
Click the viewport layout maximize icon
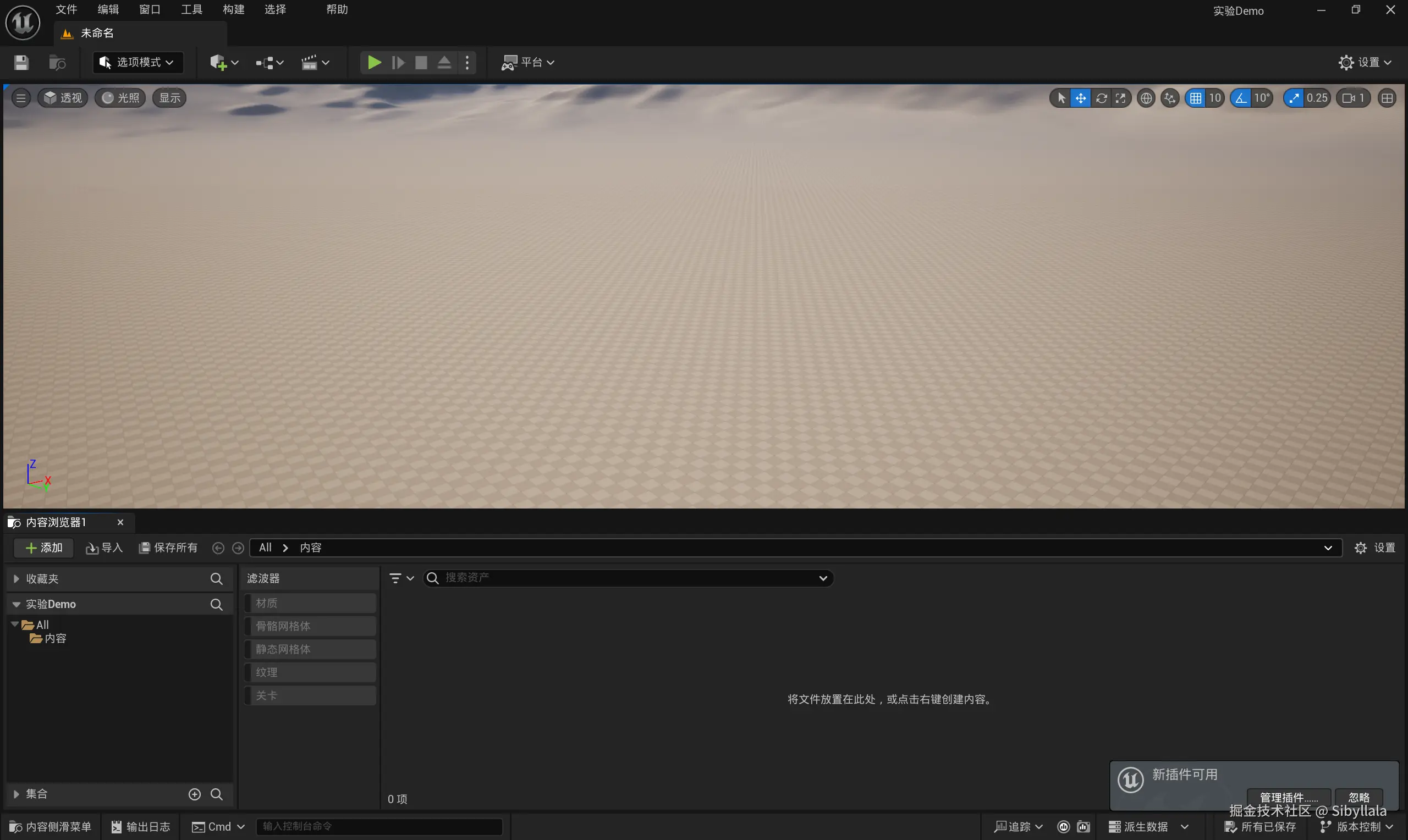point(1387,98)
